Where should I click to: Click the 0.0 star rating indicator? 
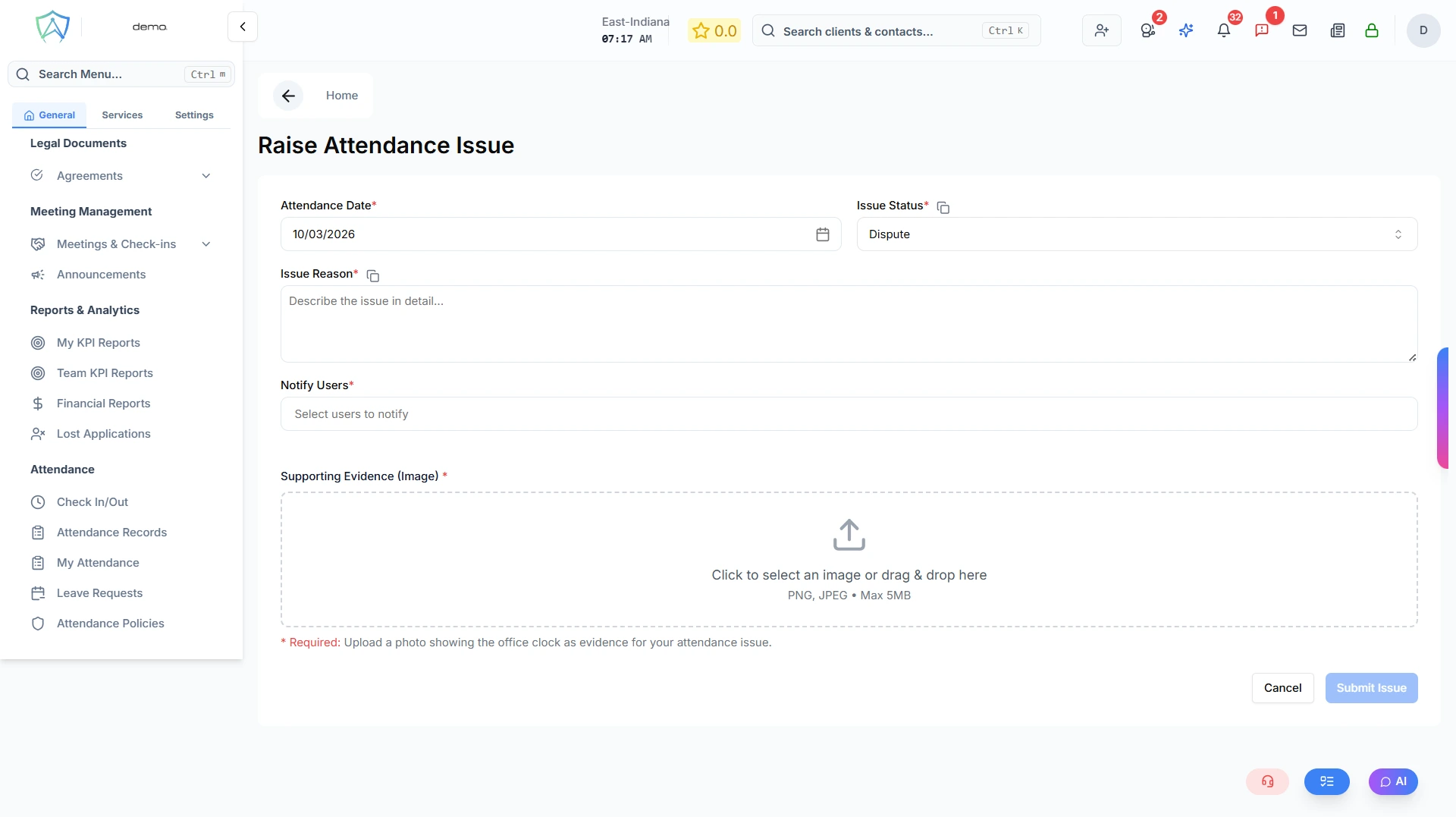click(714, 30)
